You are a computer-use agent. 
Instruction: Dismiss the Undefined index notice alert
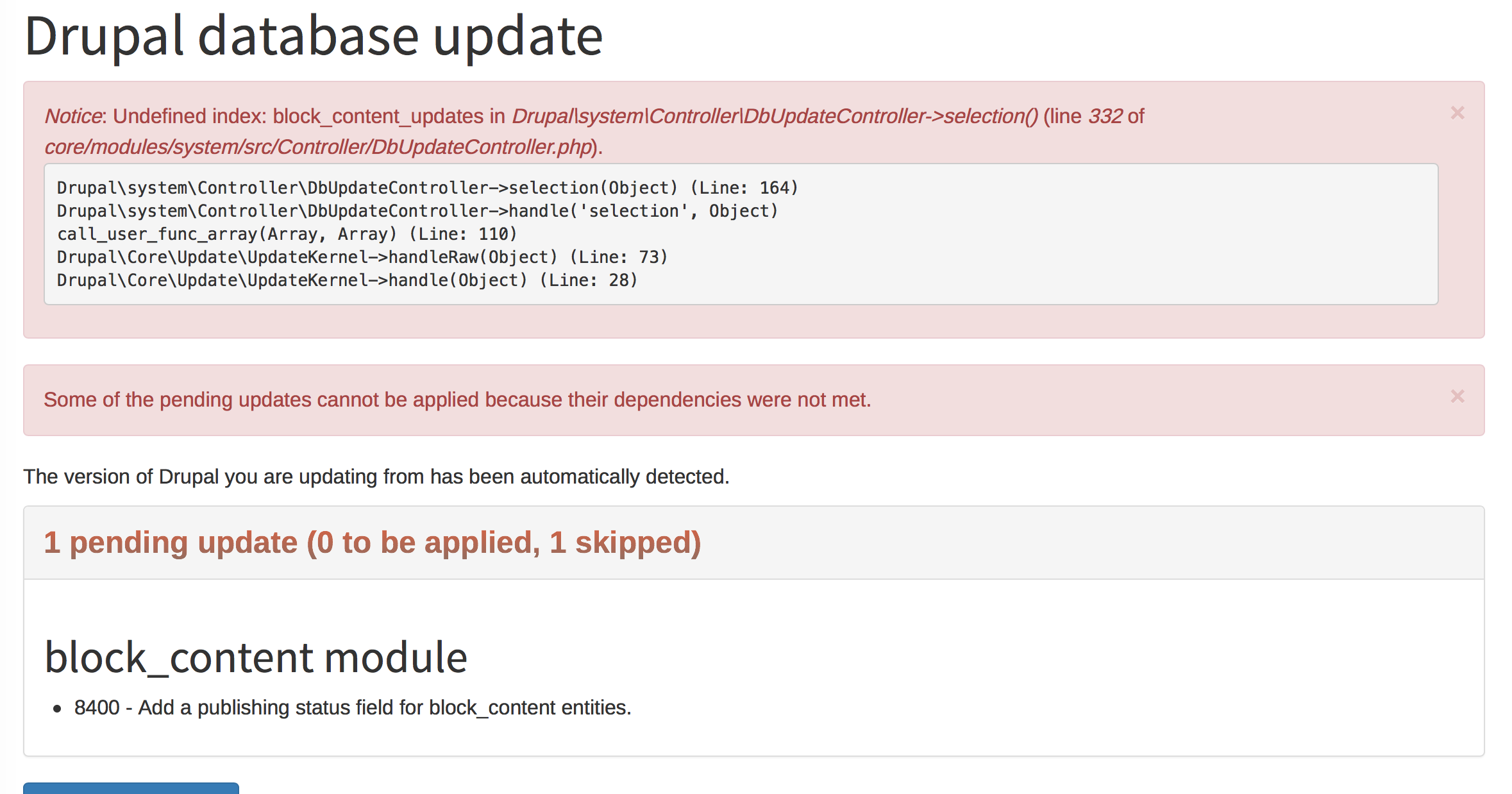tap(1457, 113)
